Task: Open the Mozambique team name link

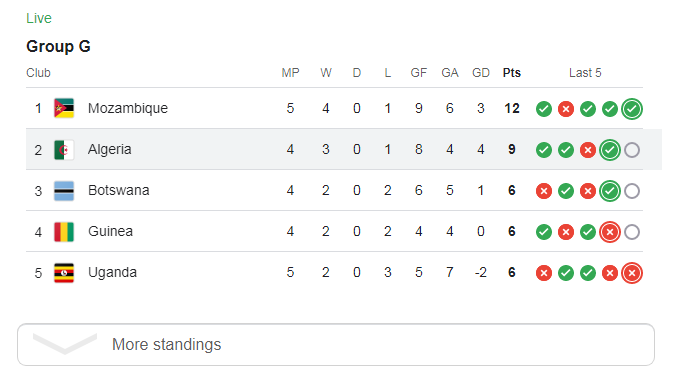Action: tap(128, 108)
